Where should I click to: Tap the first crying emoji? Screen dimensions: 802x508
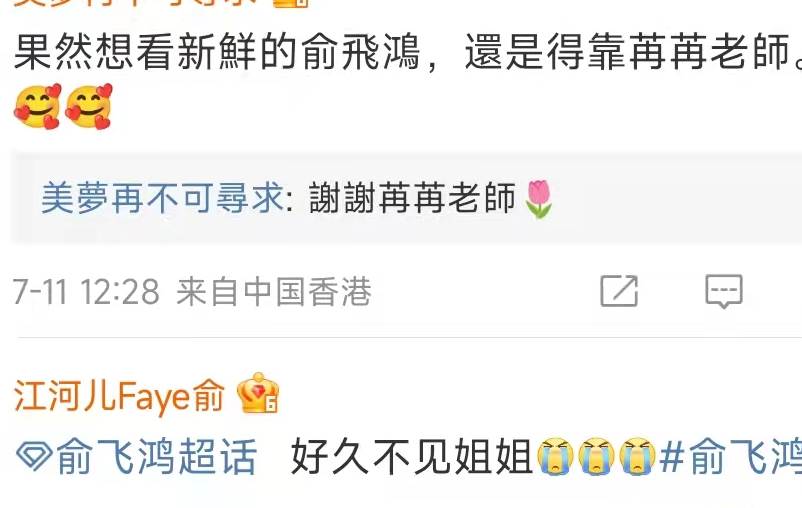click(555, 456)
